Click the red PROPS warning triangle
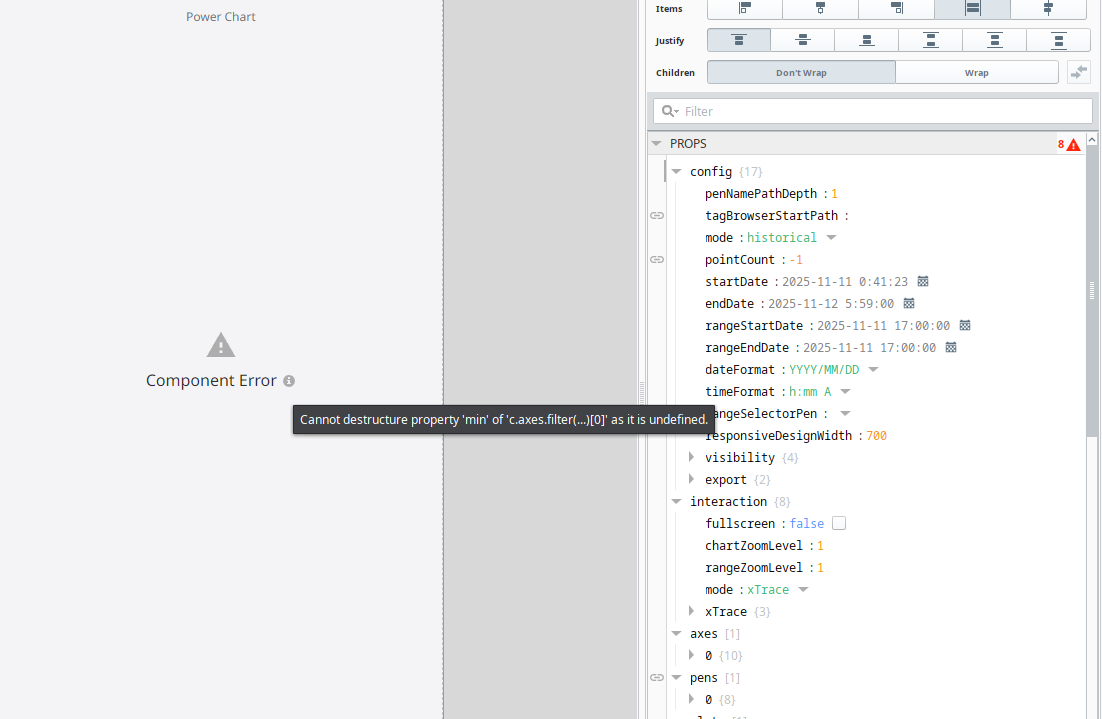 tap(1073, 145)
